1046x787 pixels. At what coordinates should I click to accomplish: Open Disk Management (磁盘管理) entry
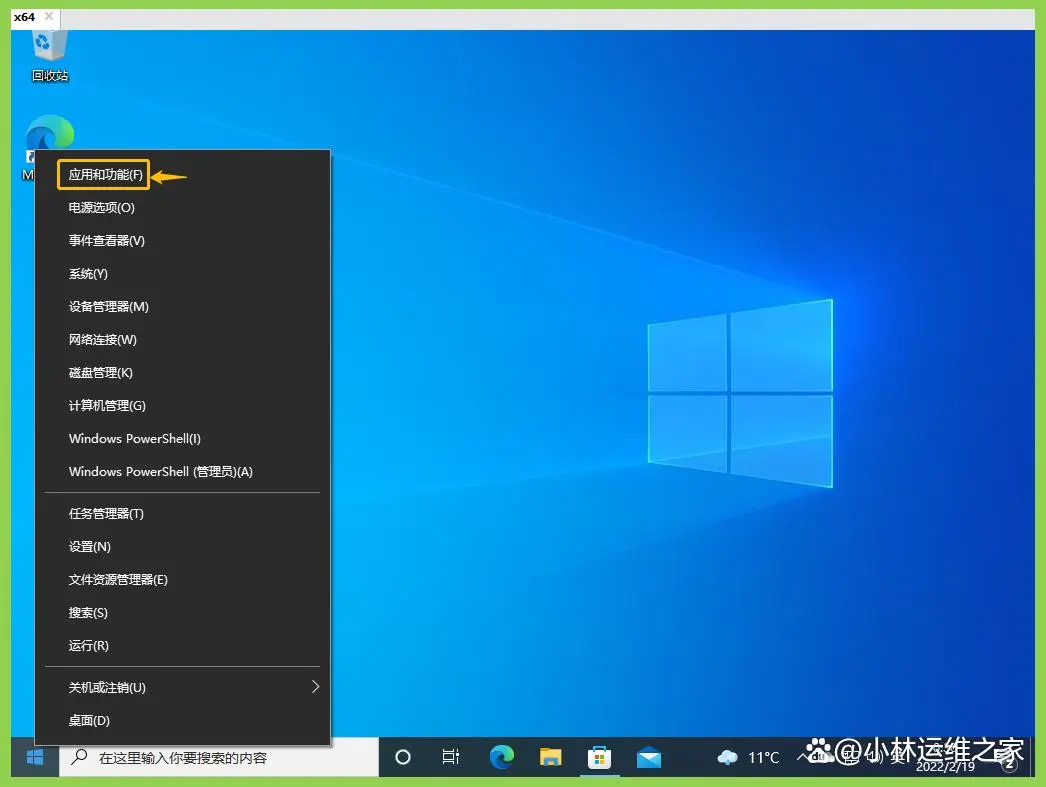coord(182,373)
